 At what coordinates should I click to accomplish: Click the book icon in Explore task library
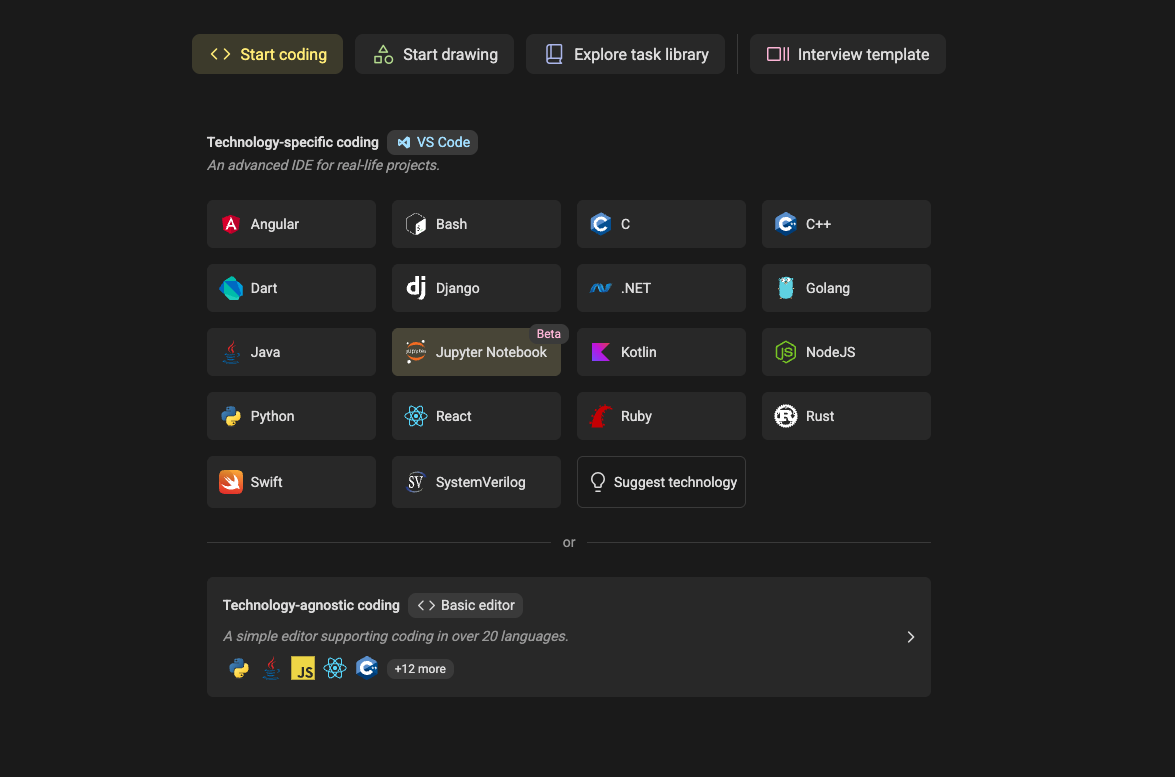pyautogui.click(x=555, y=54)
